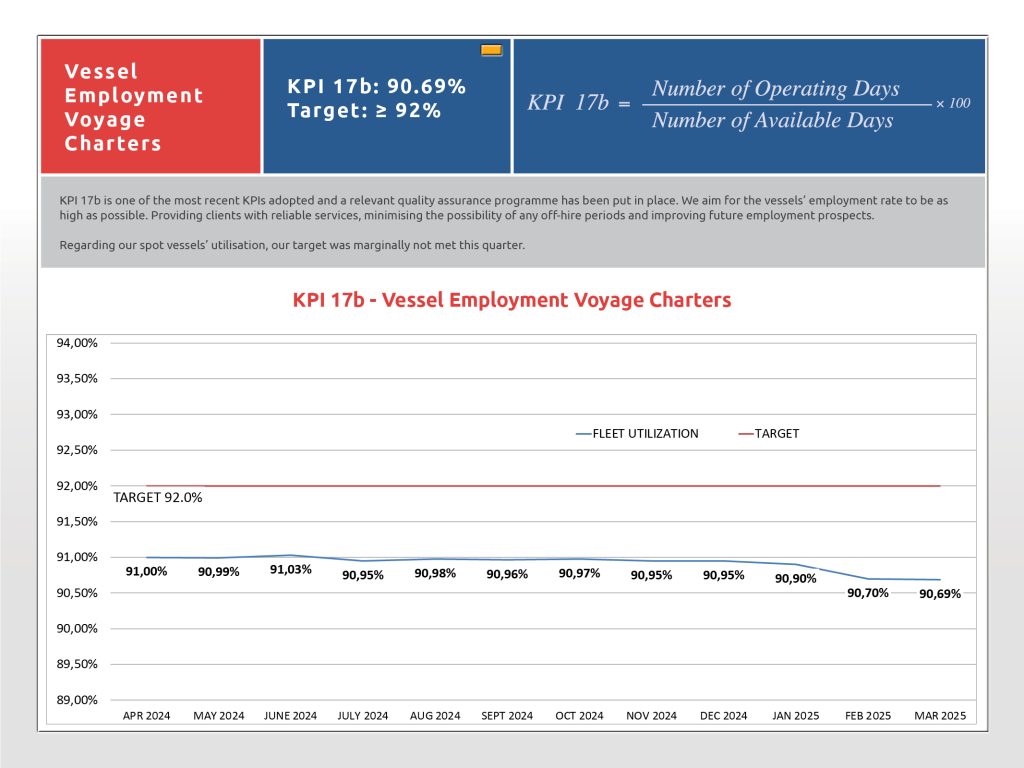The width and height of the screenshot is (1024, 768).
Task: Click the 90,50% y-axis value
Action: tap(77, 593)
